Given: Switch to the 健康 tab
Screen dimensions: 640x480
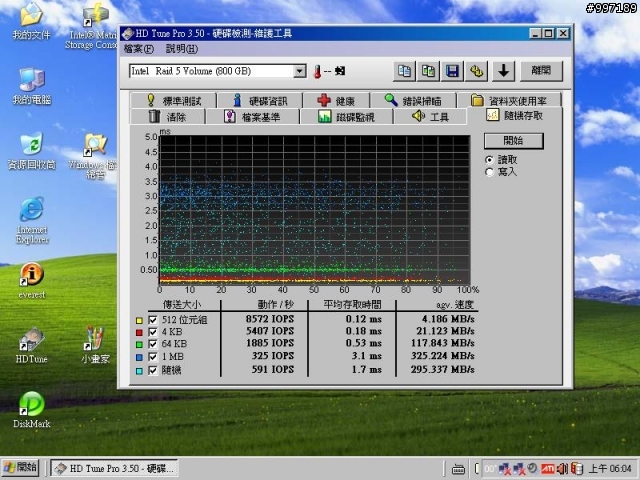Looking at the screenshot, I should [x=336, y=100].
